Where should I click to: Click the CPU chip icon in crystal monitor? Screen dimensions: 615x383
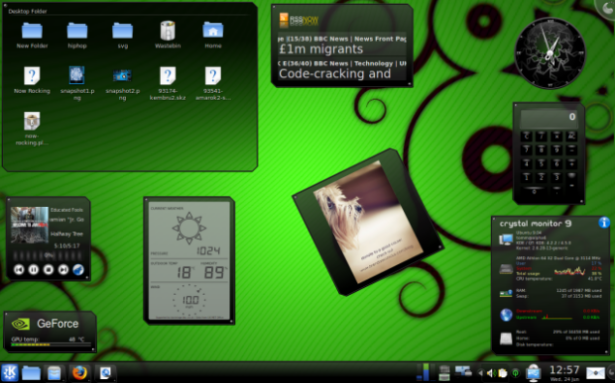pos(506,269)
